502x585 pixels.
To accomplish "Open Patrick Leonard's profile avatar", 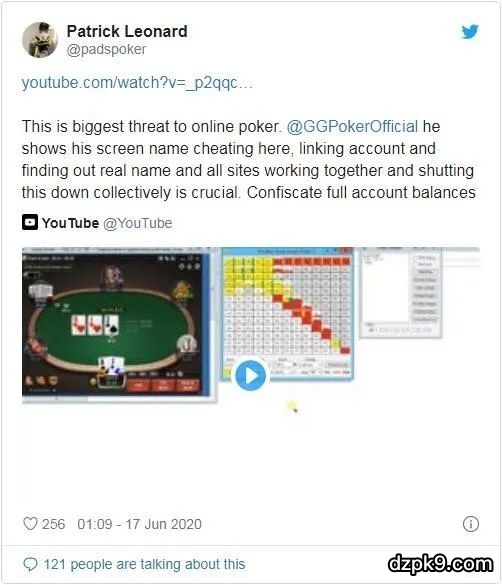I will 40,40.
